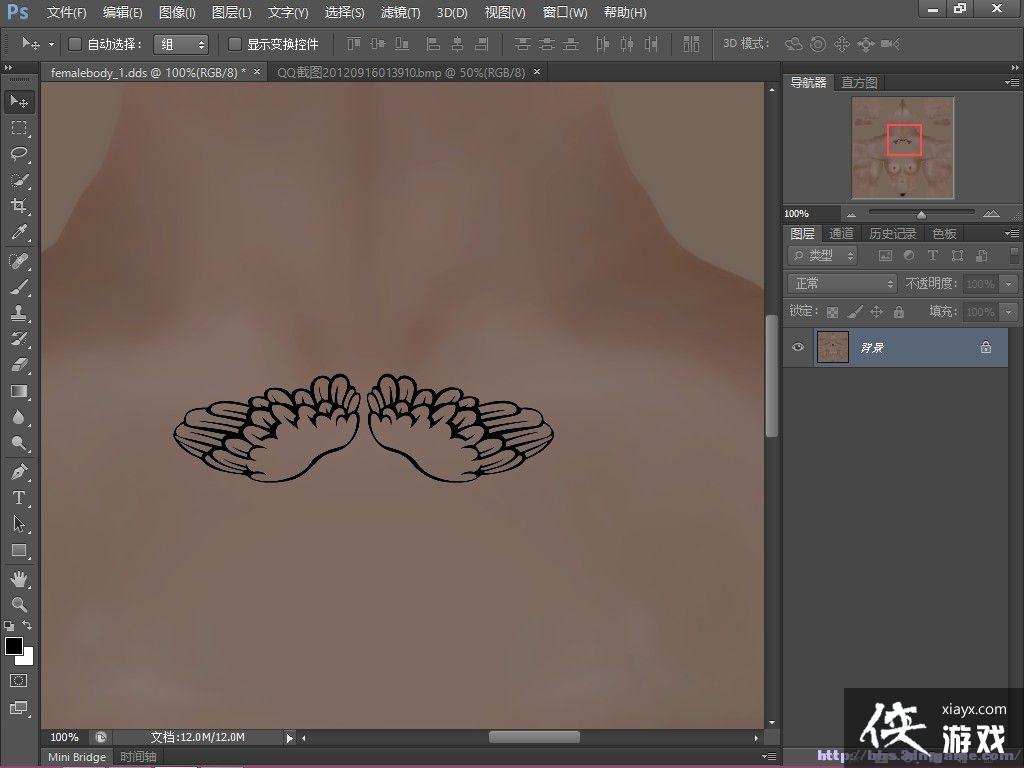Select the Rectangular Marquee tool
This screenshot has width=1024, height=768.
pyautogui.click(x=19, y=128)
